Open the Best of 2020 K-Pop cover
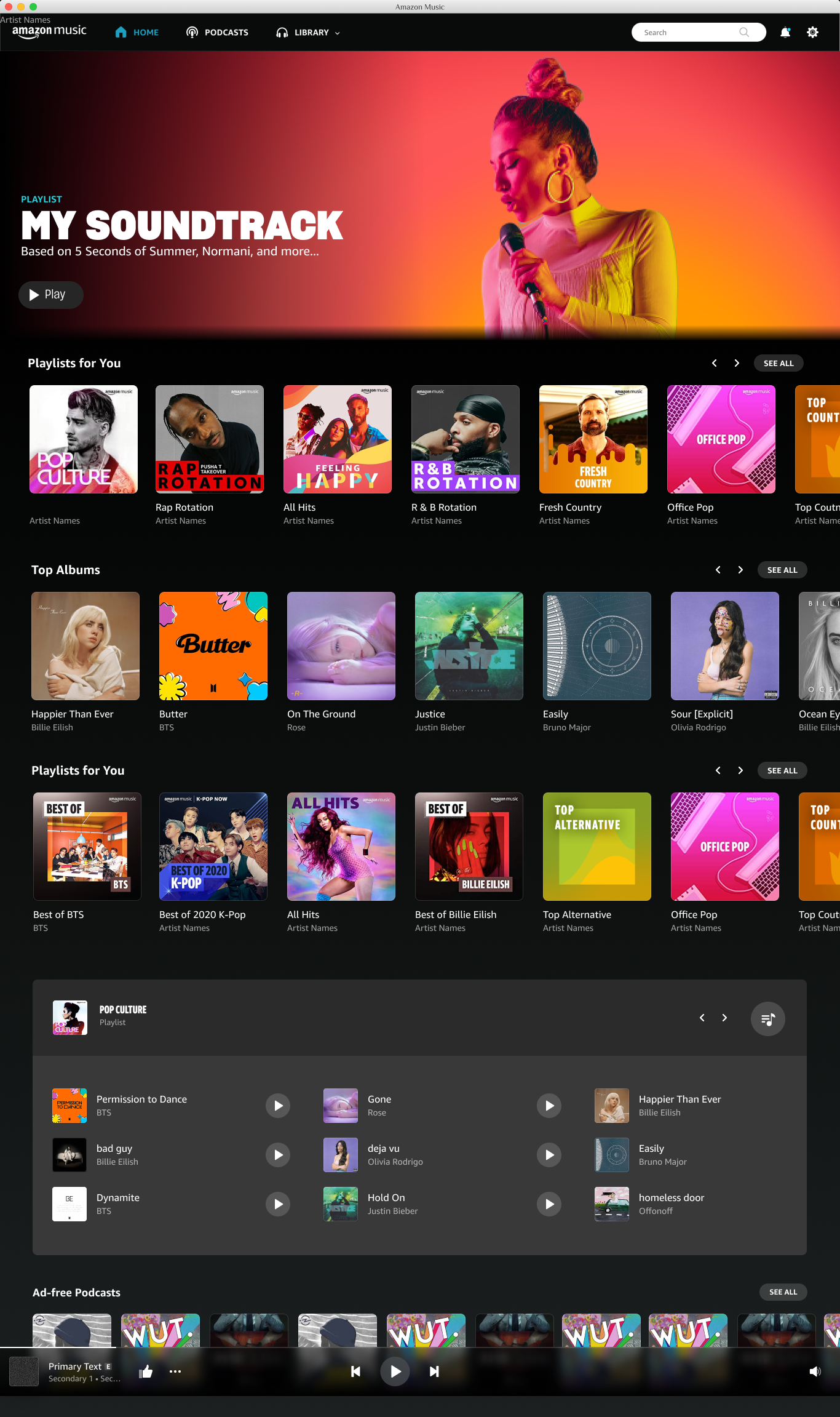The width and height of the screenshot is (840, 1417). pyautogui.click(x=213, y=847)
